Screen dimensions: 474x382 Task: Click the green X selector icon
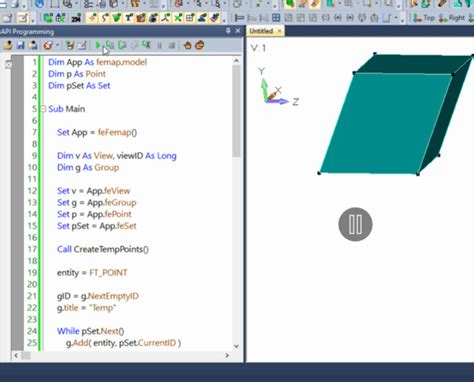click(178, 18)
